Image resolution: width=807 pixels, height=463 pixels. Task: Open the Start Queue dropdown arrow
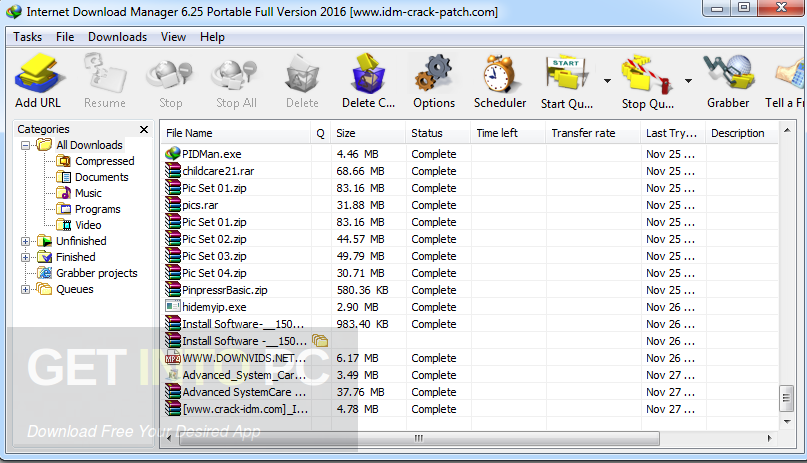tap(607, 81)
